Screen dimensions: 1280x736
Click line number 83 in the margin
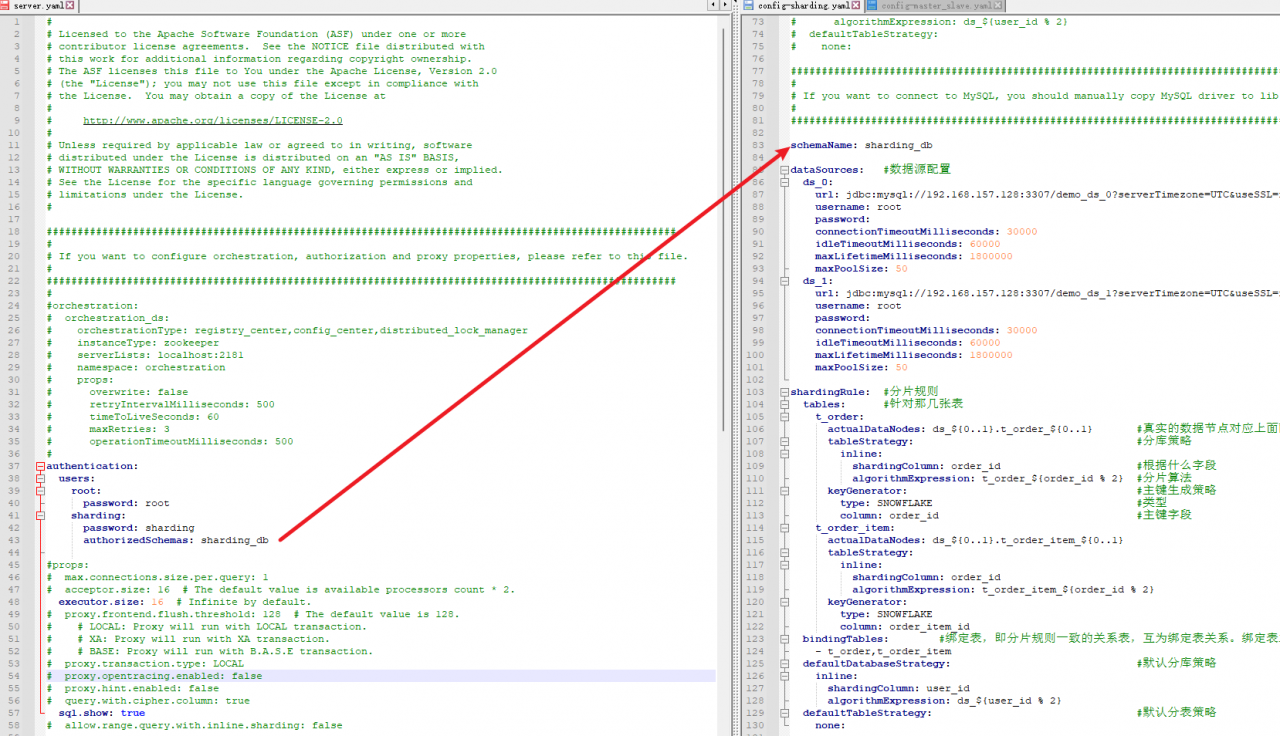pyautogui.click(x=757, y=145)
